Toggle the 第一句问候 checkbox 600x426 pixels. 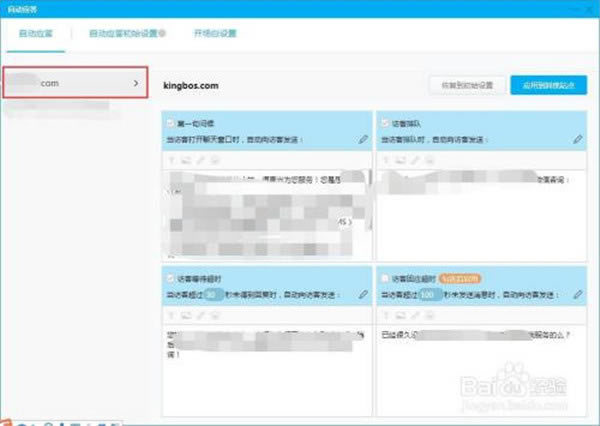[x=171, y=123]
